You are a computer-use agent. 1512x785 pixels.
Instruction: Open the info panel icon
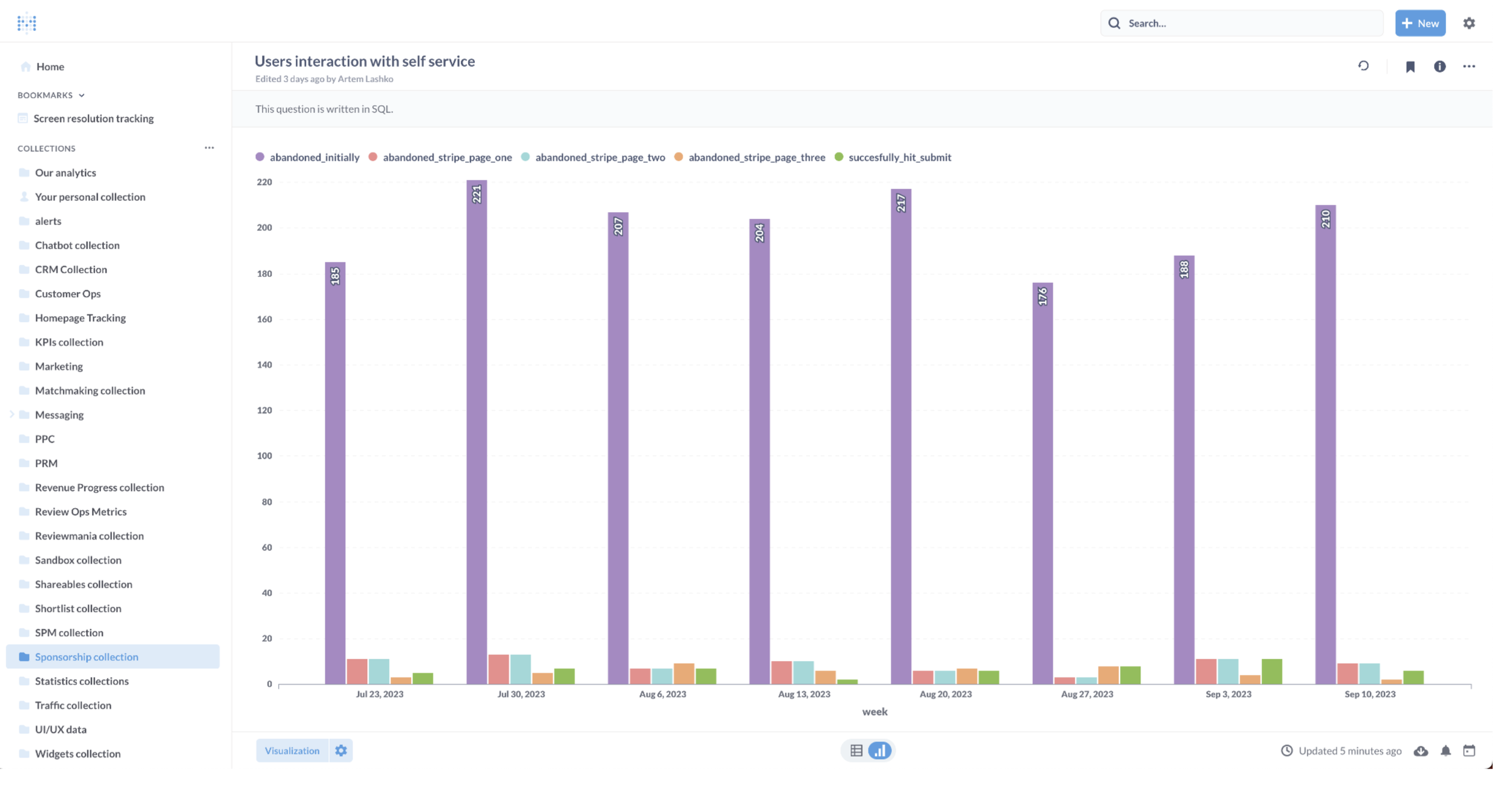click(1439, 67)
